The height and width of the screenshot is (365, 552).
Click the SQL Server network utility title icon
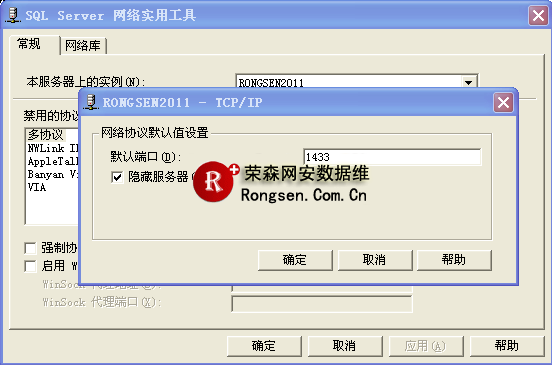click(13, 15)
